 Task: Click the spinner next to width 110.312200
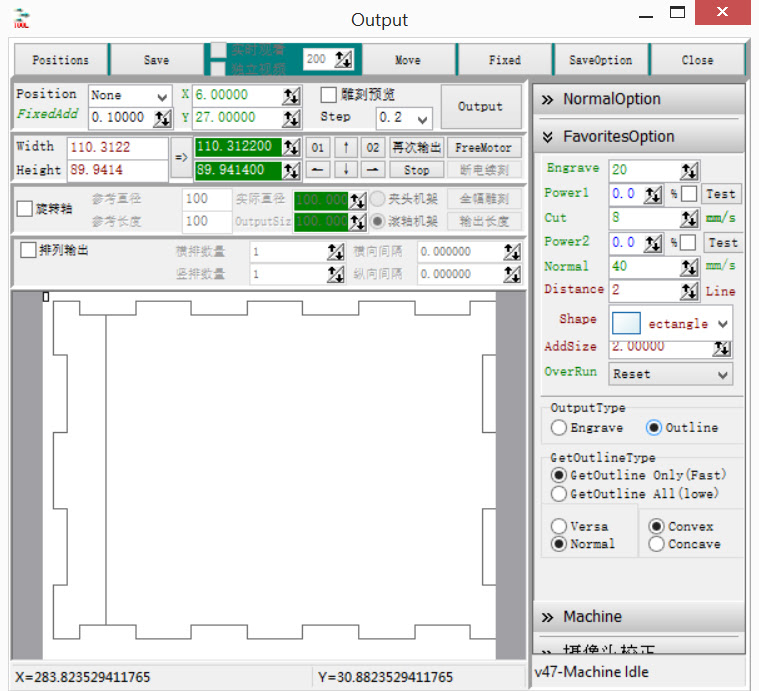[x=291, y=147]
